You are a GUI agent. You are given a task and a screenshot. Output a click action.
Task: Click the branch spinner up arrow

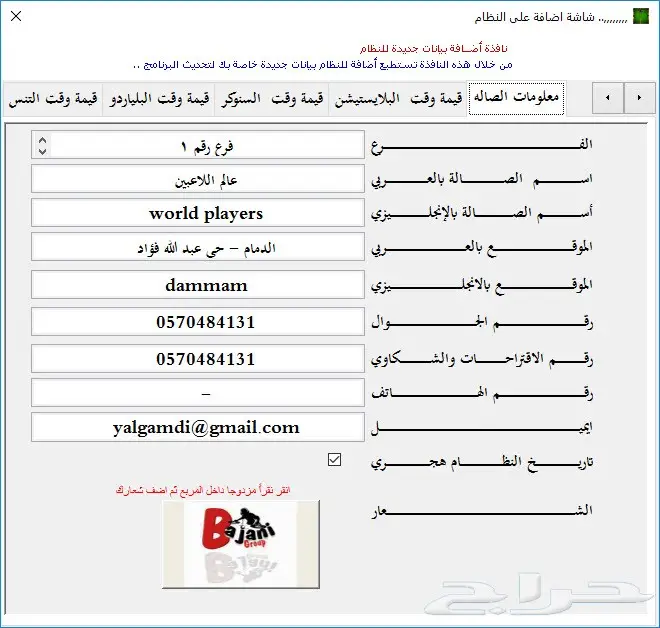(x=43, y=139)
